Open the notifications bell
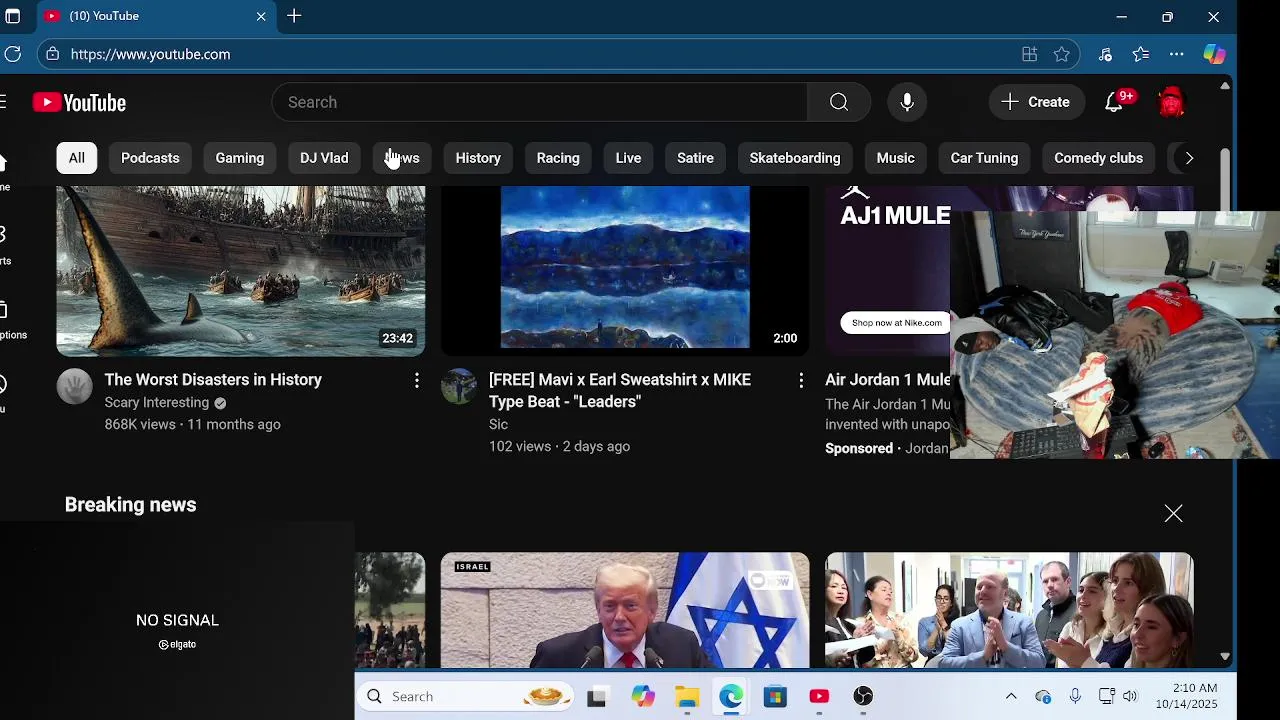The image size is (1280, 720). (x=1114, y=102)
